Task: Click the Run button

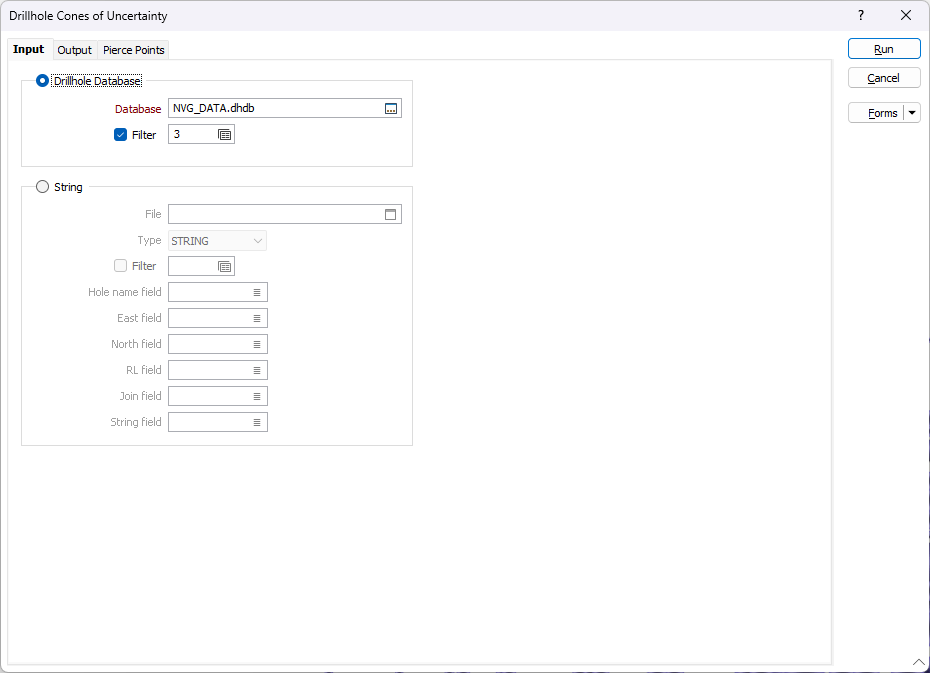Action: coord(883,49)
